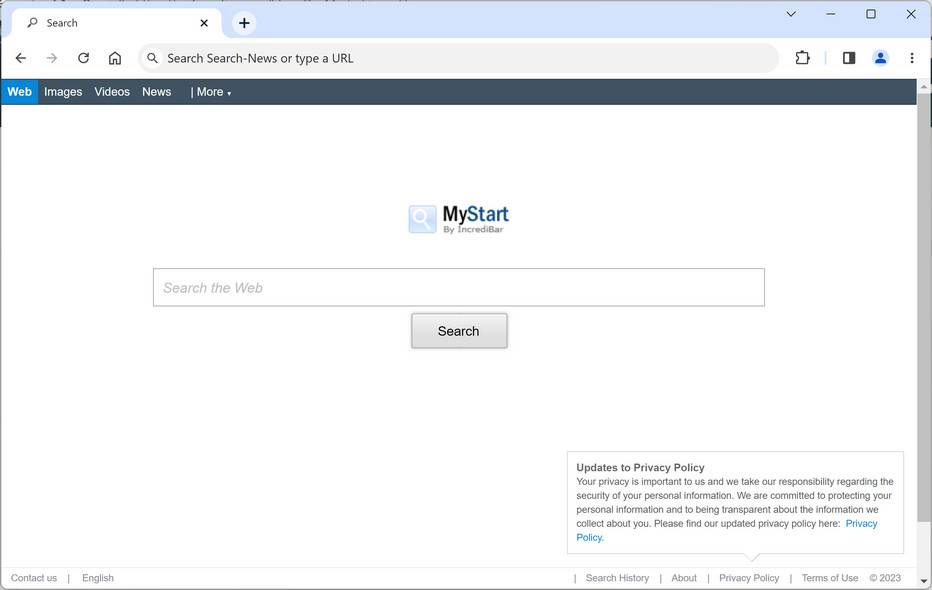Screen dimensions: 932x590
Task: Select the Videos search category
Action: pos(111,91)
